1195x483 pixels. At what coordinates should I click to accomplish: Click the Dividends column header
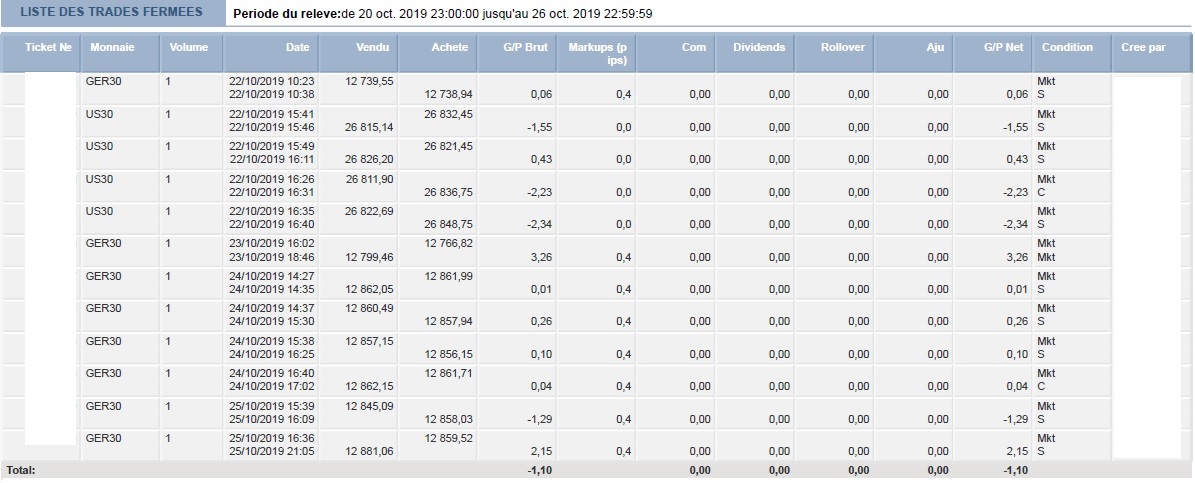755,53
